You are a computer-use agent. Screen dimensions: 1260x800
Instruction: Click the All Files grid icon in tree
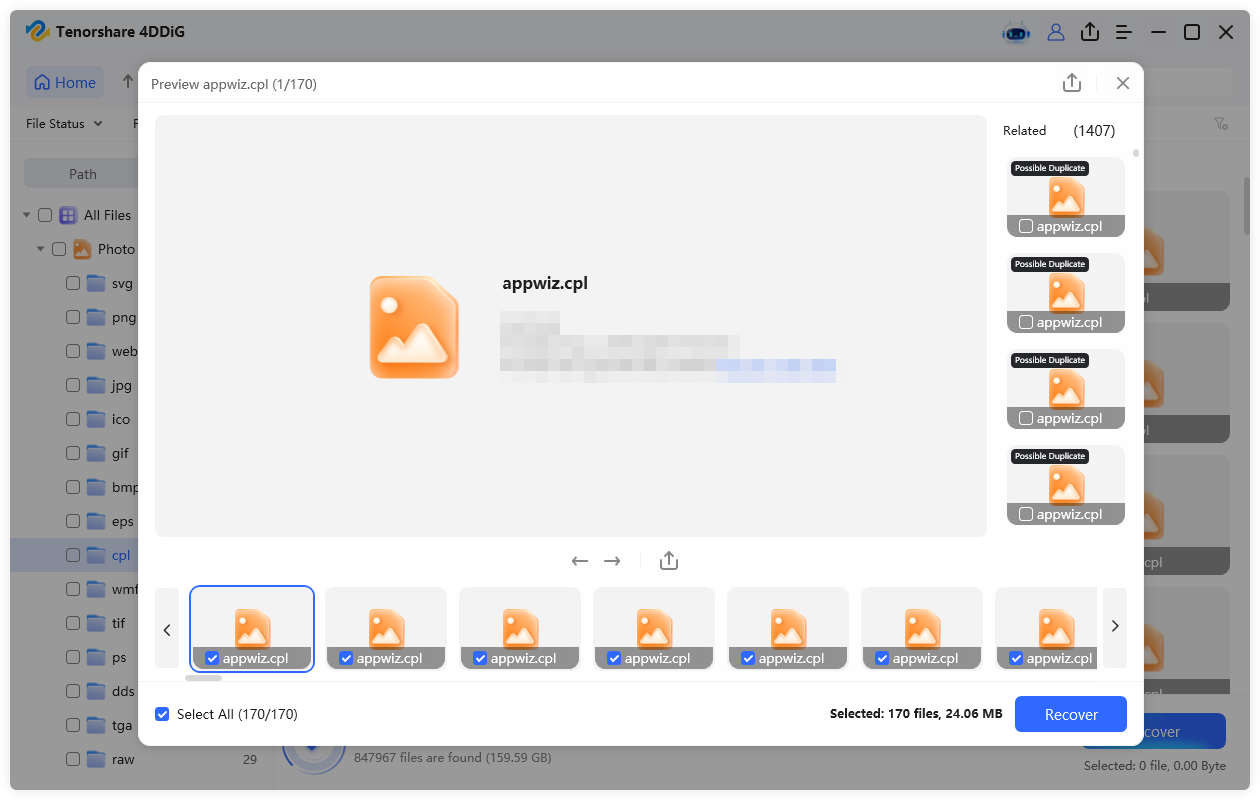click(x=68, y=215)
